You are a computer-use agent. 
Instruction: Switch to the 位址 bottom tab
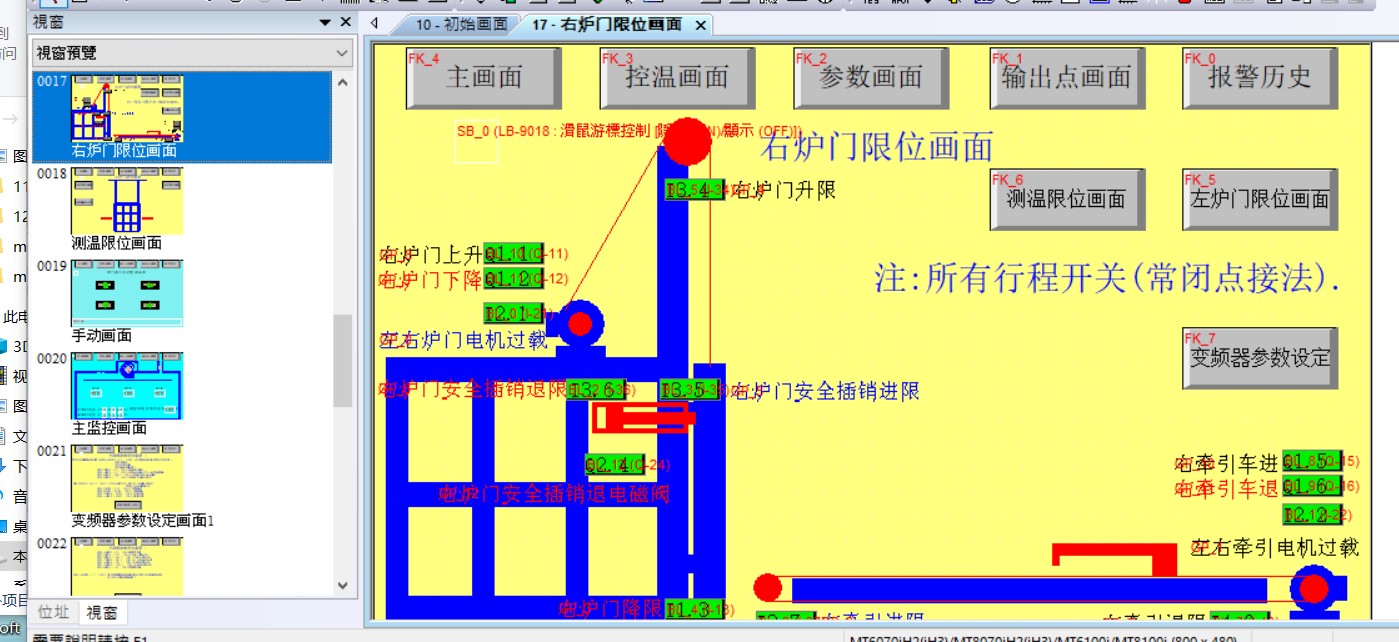(x=54, y=611)
